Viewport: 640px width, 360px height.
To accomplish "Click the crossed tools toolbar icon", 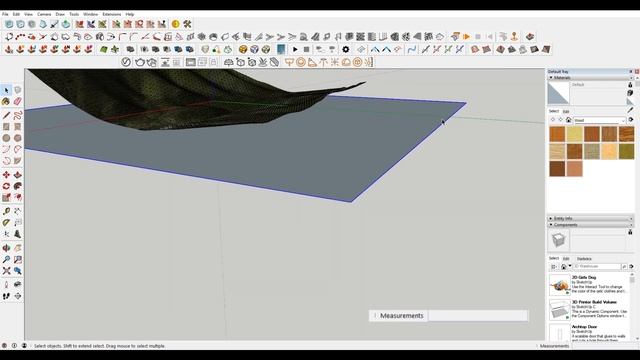I will (x=187, y=24).
